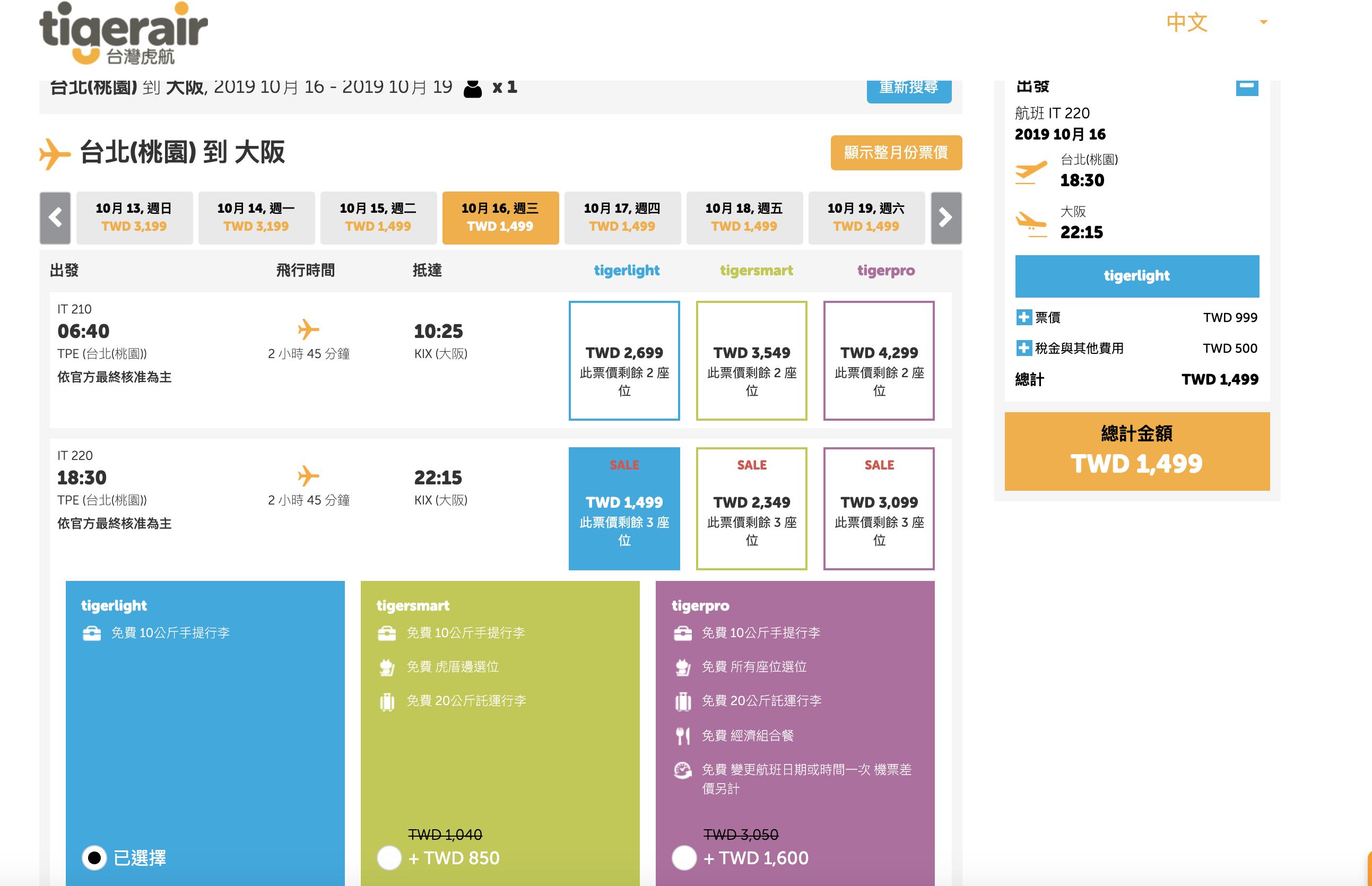This screenshot has width=1372, height=886.
Task: Click the IT 220 flight duration plane icon
Action: pyautogui.click(x=308, y=476)
